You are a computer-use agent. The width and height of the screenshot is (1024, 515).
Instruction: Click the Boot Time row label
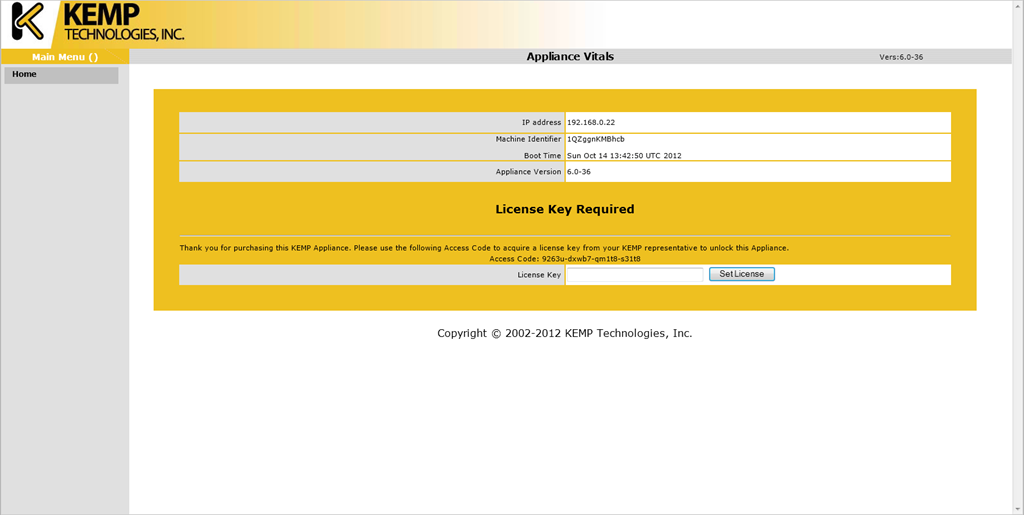pos(543,155)
